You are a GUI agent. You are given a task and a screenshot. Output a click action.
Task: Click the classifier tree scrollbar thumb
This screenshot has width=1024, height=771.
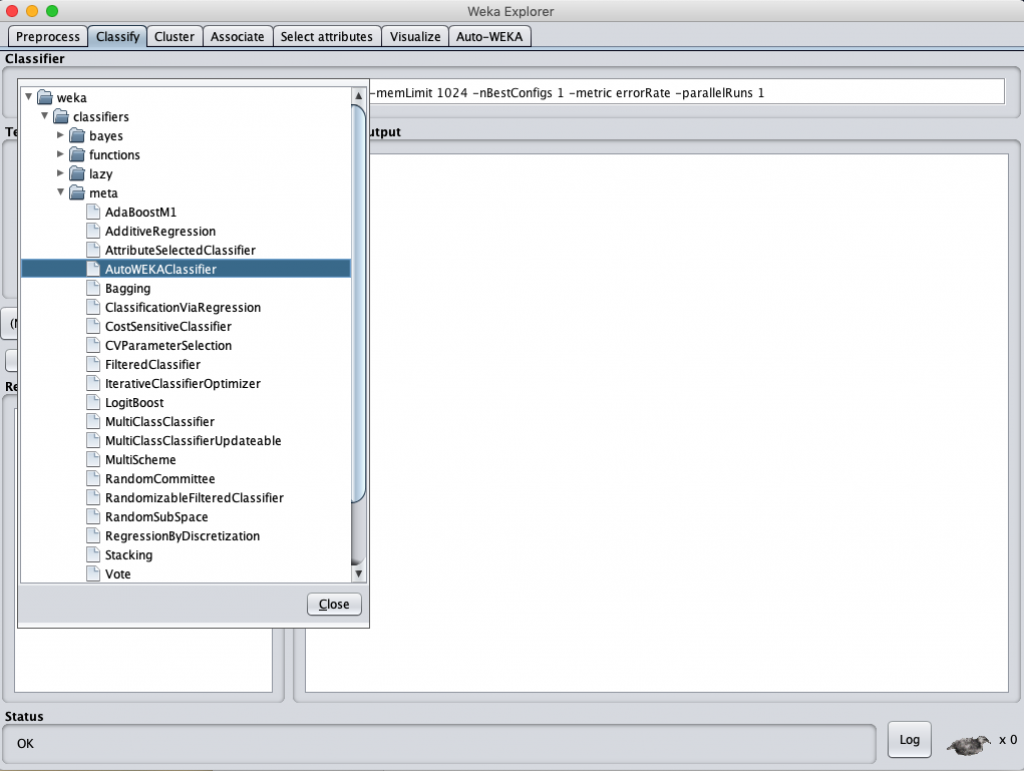click(x=358, y=304)
